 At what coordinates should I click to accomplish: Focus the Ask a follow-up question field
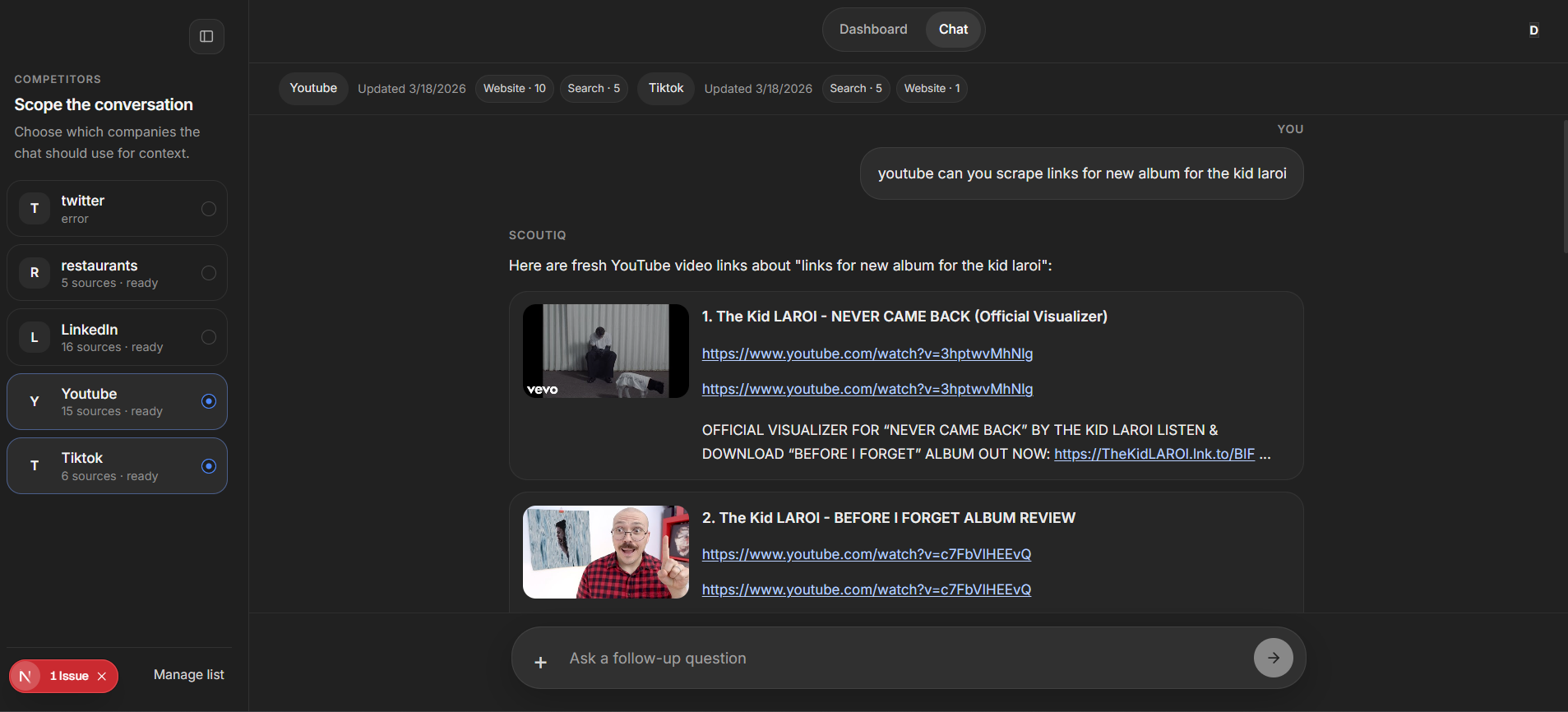click(x=904, y=659)
